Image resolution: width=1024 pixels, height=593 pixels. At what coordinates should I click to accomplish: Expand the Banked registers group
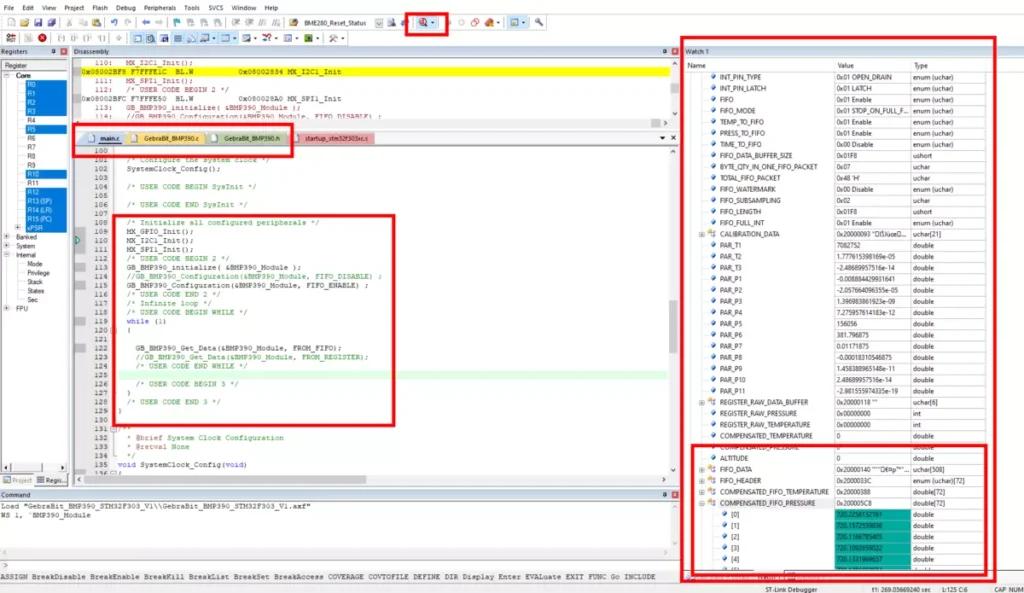7,237
